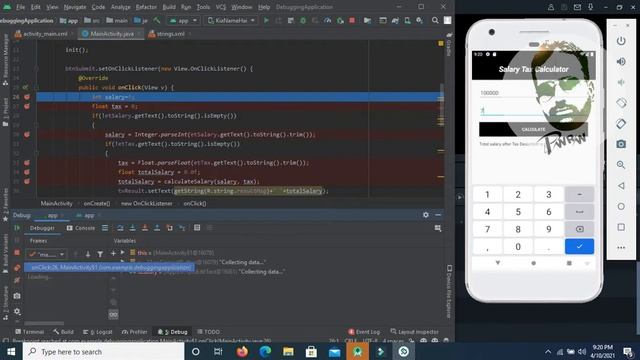Screen dimensions: 640x360
Task: Click CALCULATE button in emulator app
Action: tap(533, 129)
